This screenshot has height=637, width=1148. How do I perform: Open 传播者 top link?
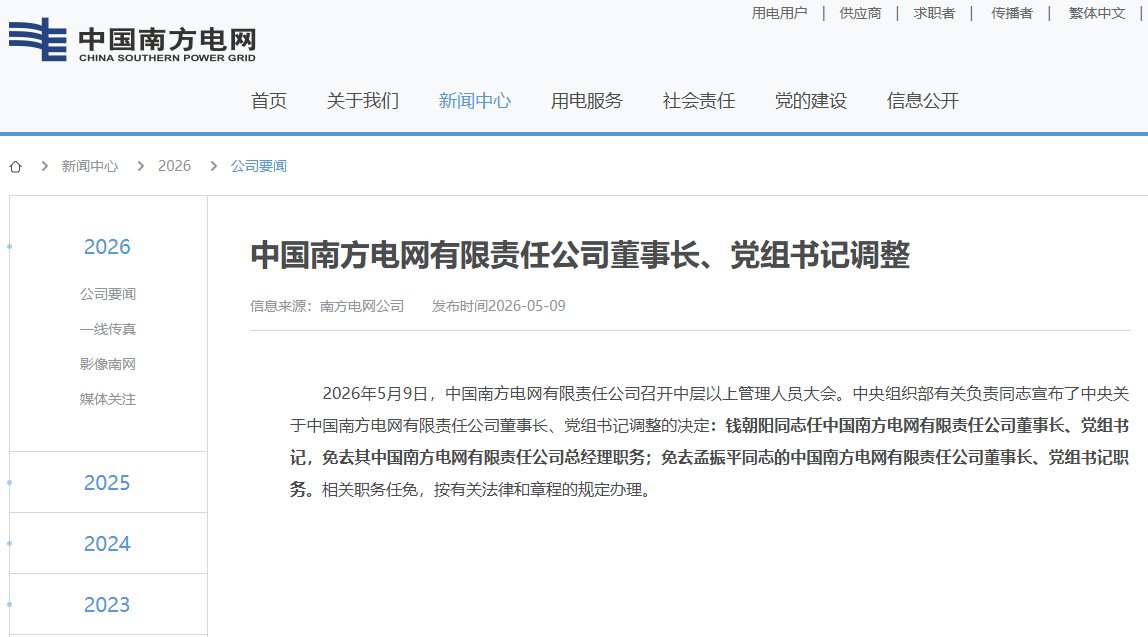tap(1012, 13)
